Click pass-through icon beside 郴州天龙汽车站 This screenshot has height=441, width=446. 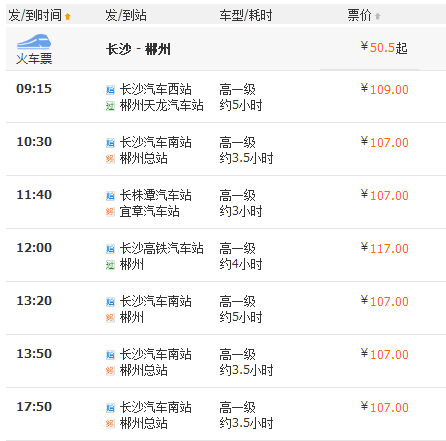pos(110,106)
